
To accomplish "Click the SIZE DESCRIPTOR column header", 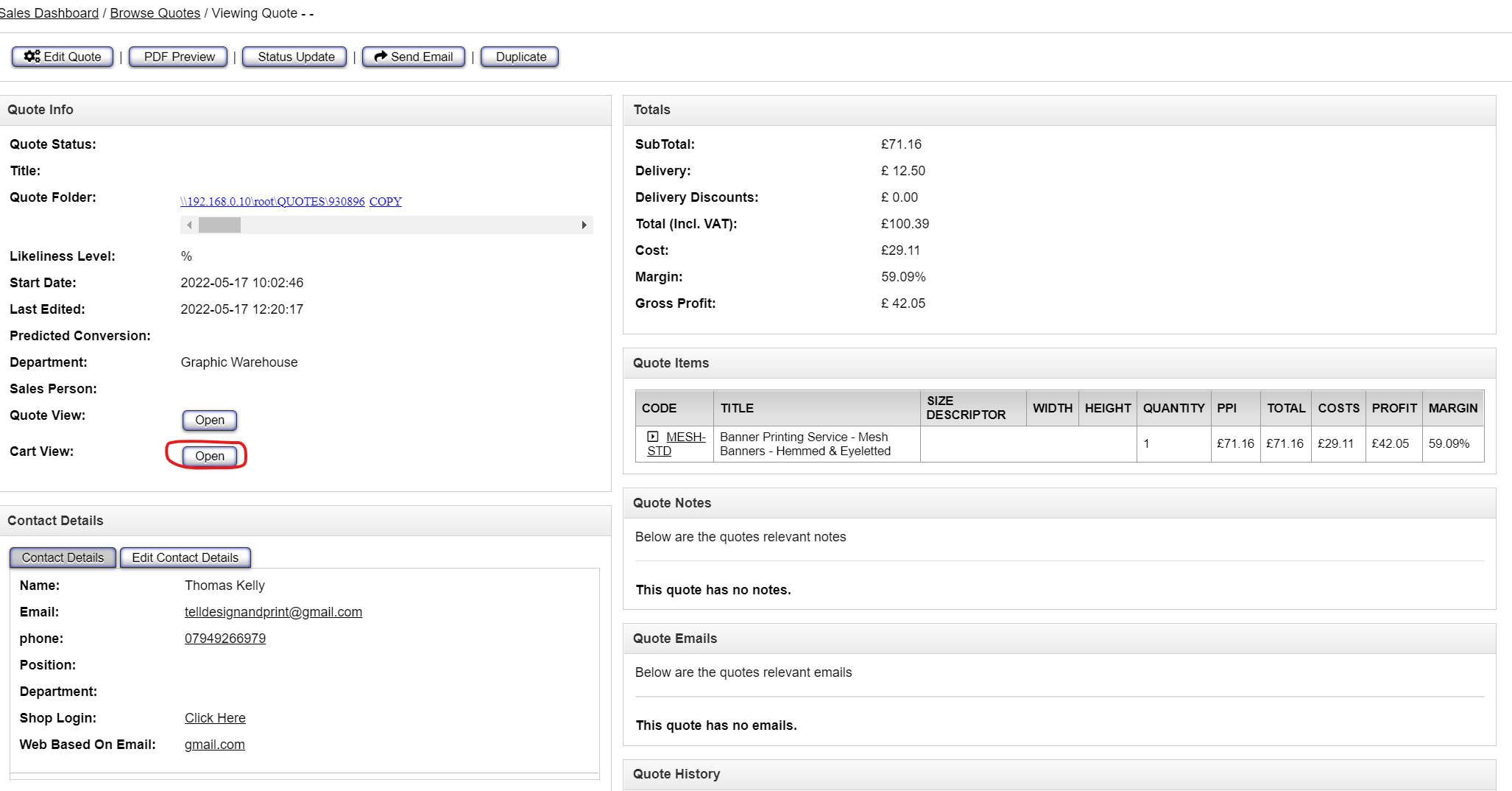I will pos(973,408).
